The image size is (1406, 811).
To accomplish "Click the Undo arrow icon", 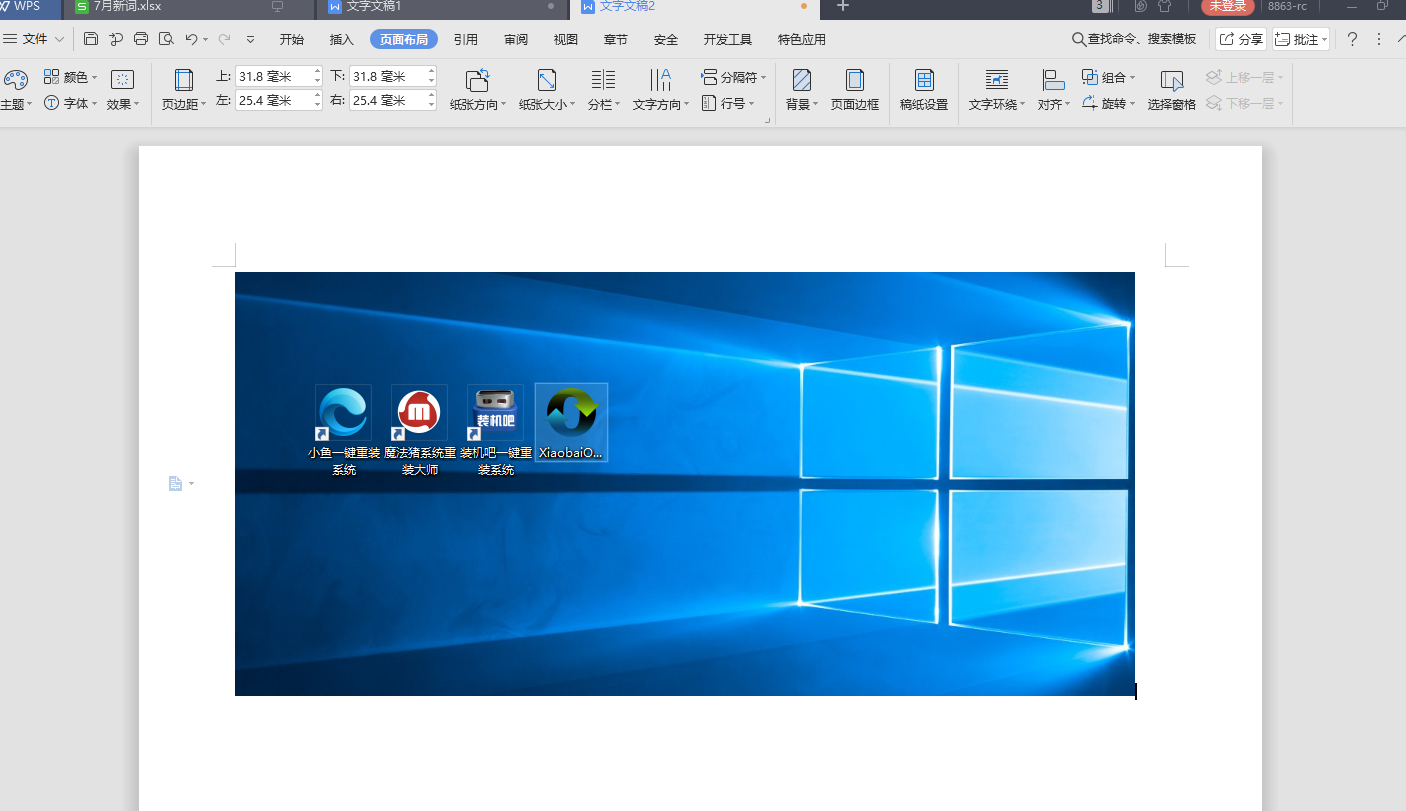I will 191,40.
